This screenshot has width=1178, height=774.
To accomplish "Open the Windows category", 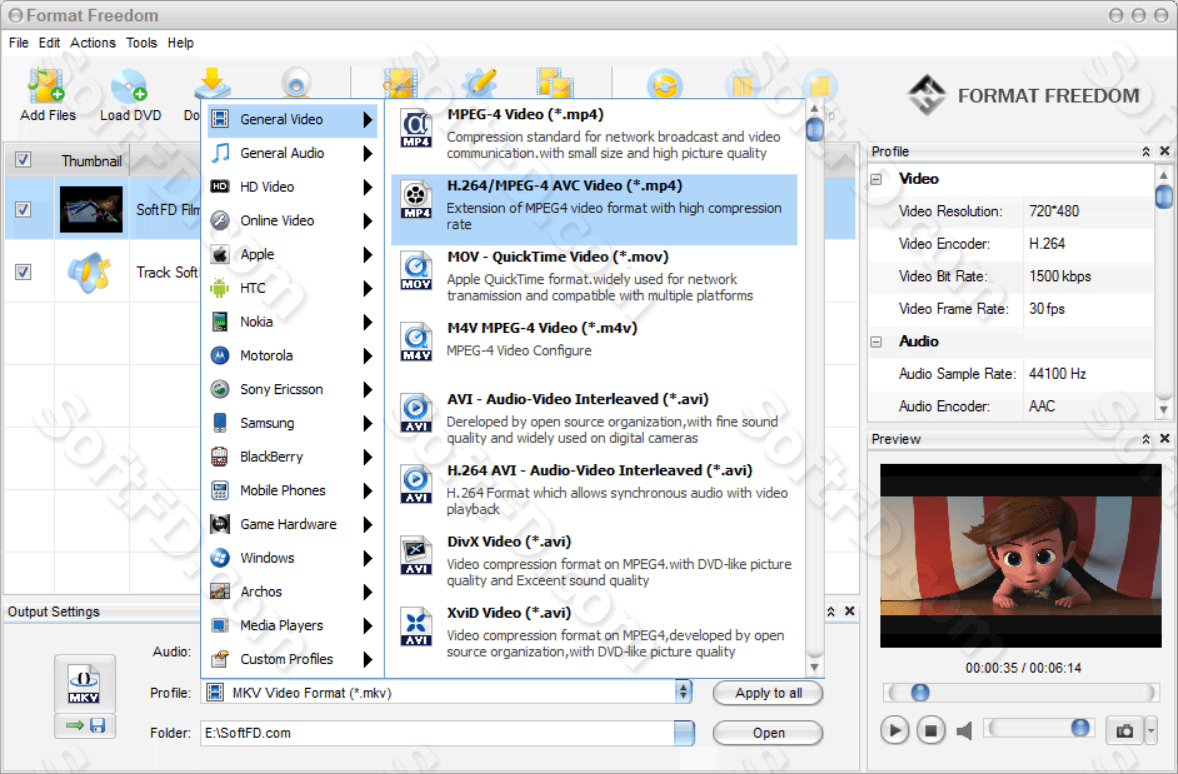I will (x=292, y=558).
